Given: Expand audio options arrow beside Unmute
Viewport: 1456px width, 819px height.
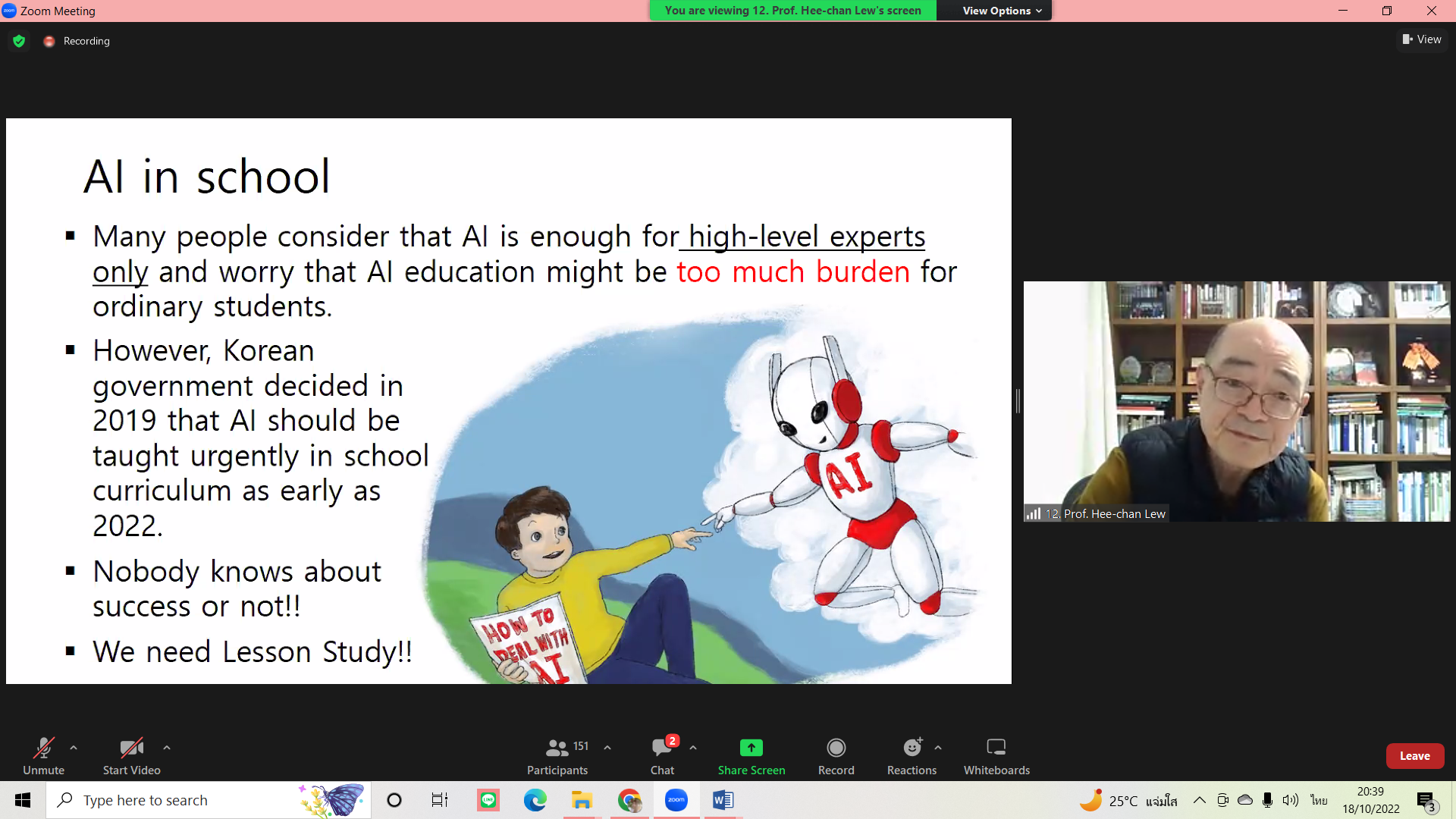Looking at the screenshot, I should click(x=74, y=748).
